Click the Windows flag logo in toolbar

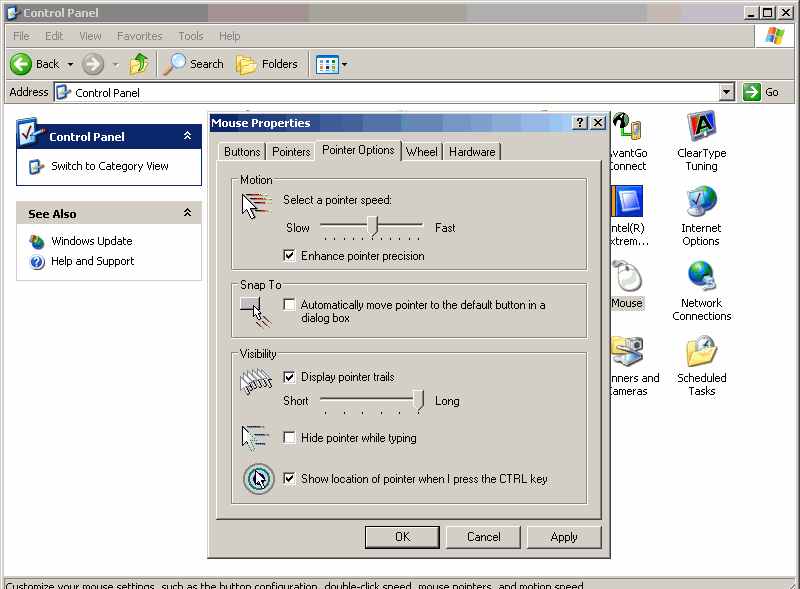tap(774, 36)
